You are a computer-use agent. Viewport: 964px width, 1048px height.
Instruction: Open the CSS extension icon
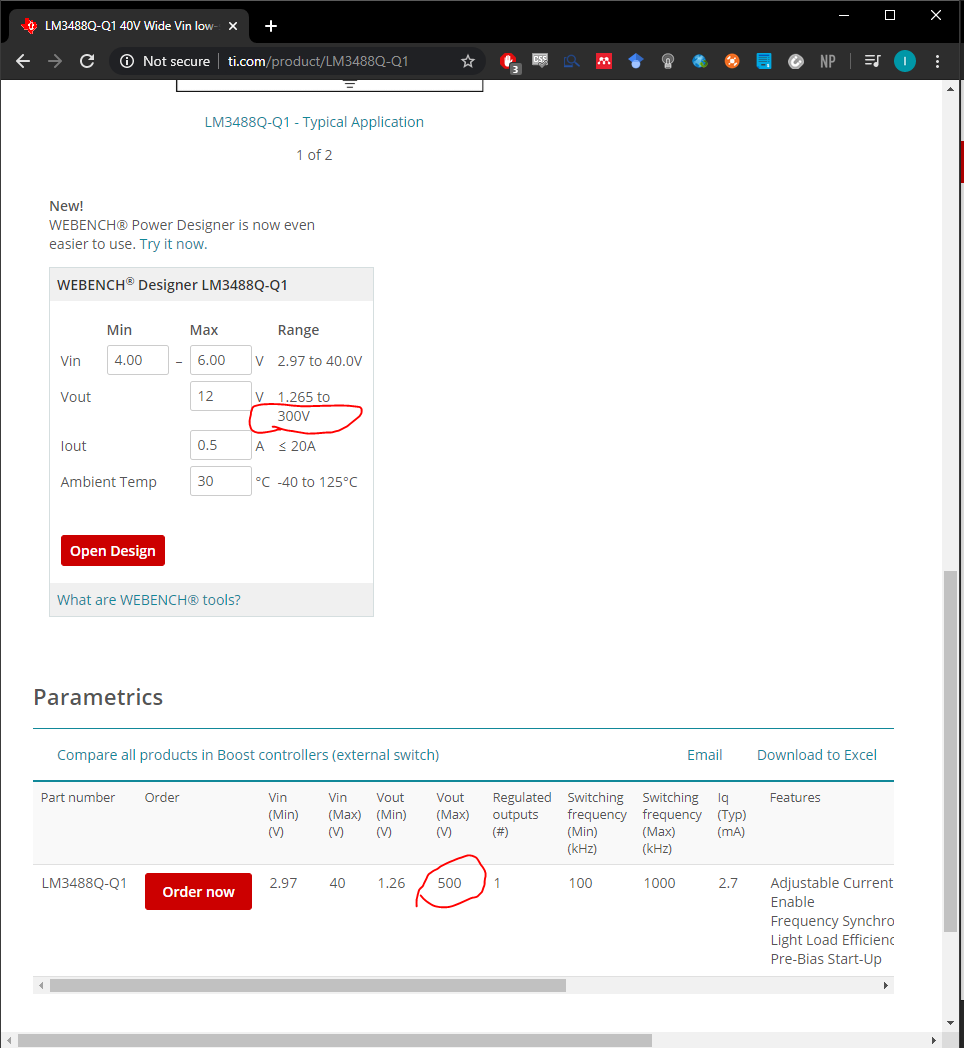[x=540, y=61]
